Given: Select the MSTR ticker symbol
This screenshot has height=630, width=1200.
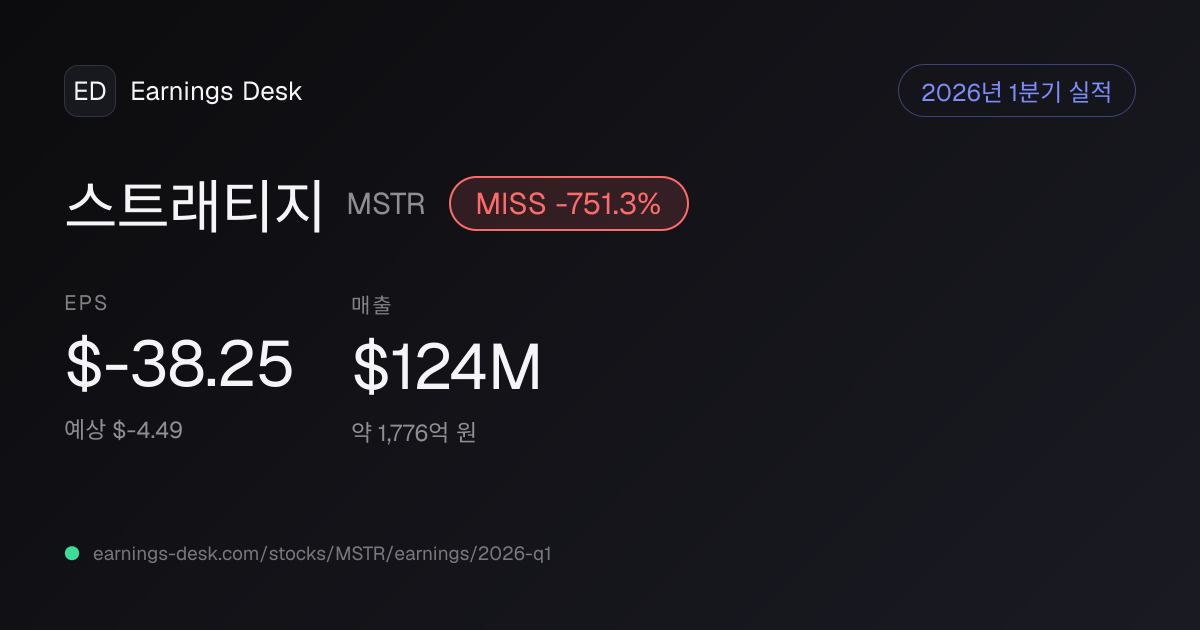Looking at the screenshot, I should (x=386, y=205).
